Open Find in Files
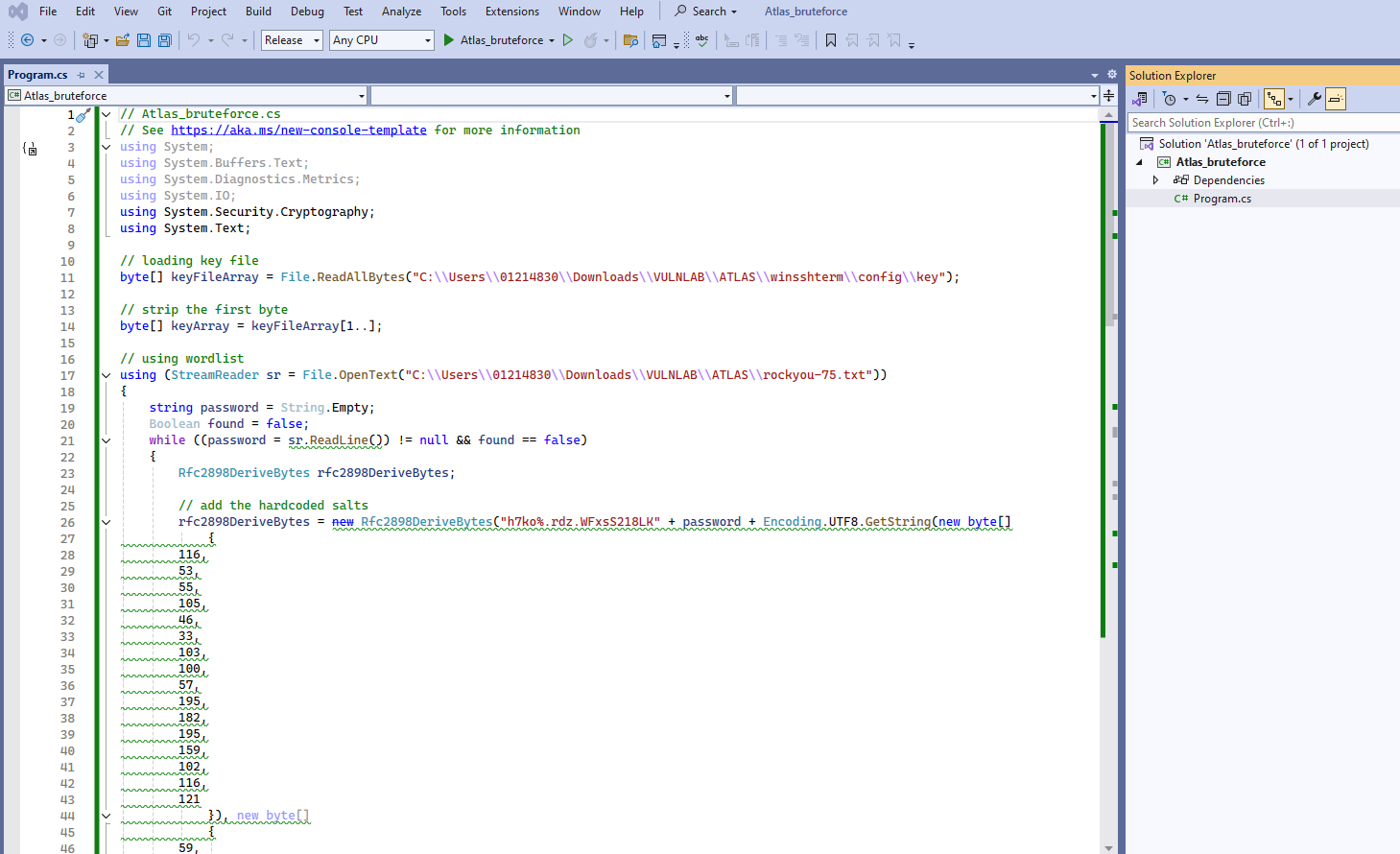Screen dimensions: 1400x854 tap(630, 40)
